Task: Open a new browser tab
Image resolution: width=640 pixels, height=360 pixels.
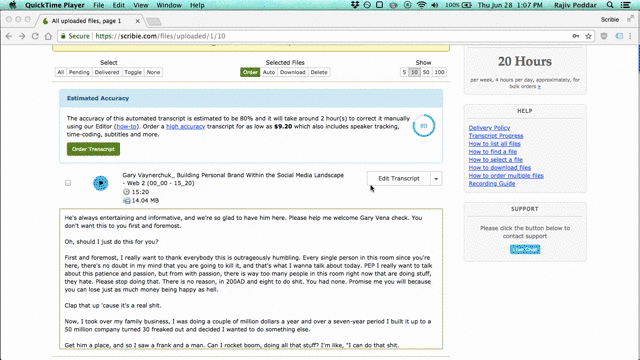Action: [153, 21]
